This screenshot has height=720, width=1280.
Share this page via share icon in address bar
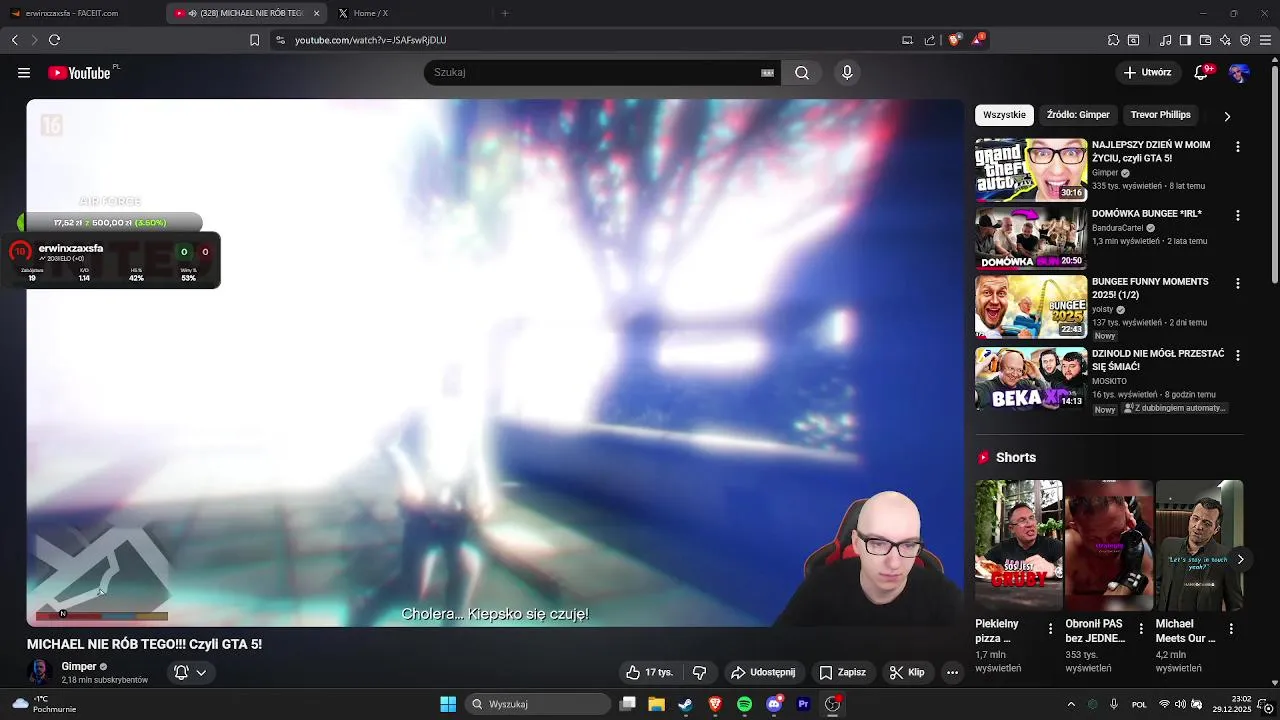[x=930, y=40]
